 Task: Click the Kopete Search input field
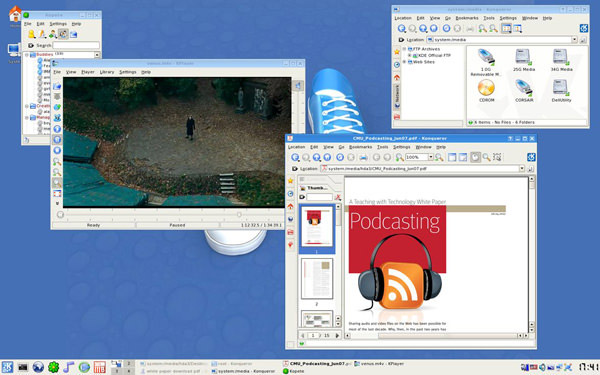click(76, 45)
